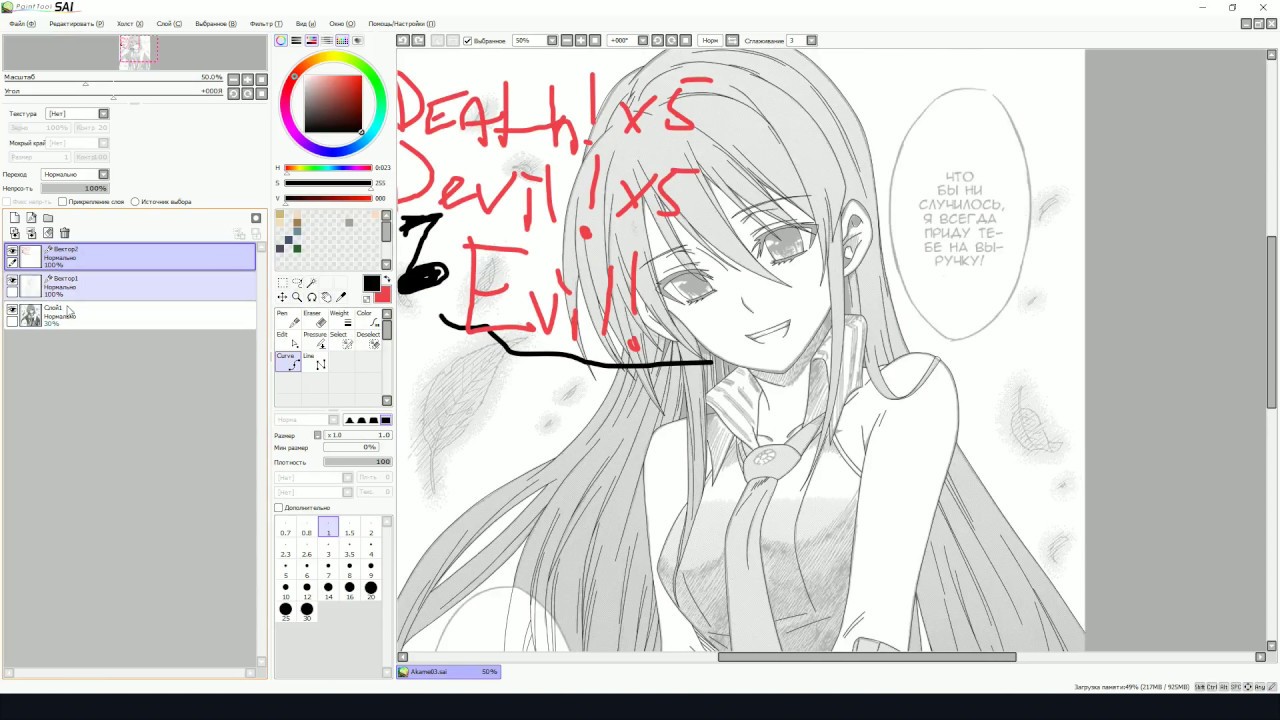Screen dimensions: 1280x720
Task: Click the canvas horizontal scrollbar
Action: (x=867, y=657)
